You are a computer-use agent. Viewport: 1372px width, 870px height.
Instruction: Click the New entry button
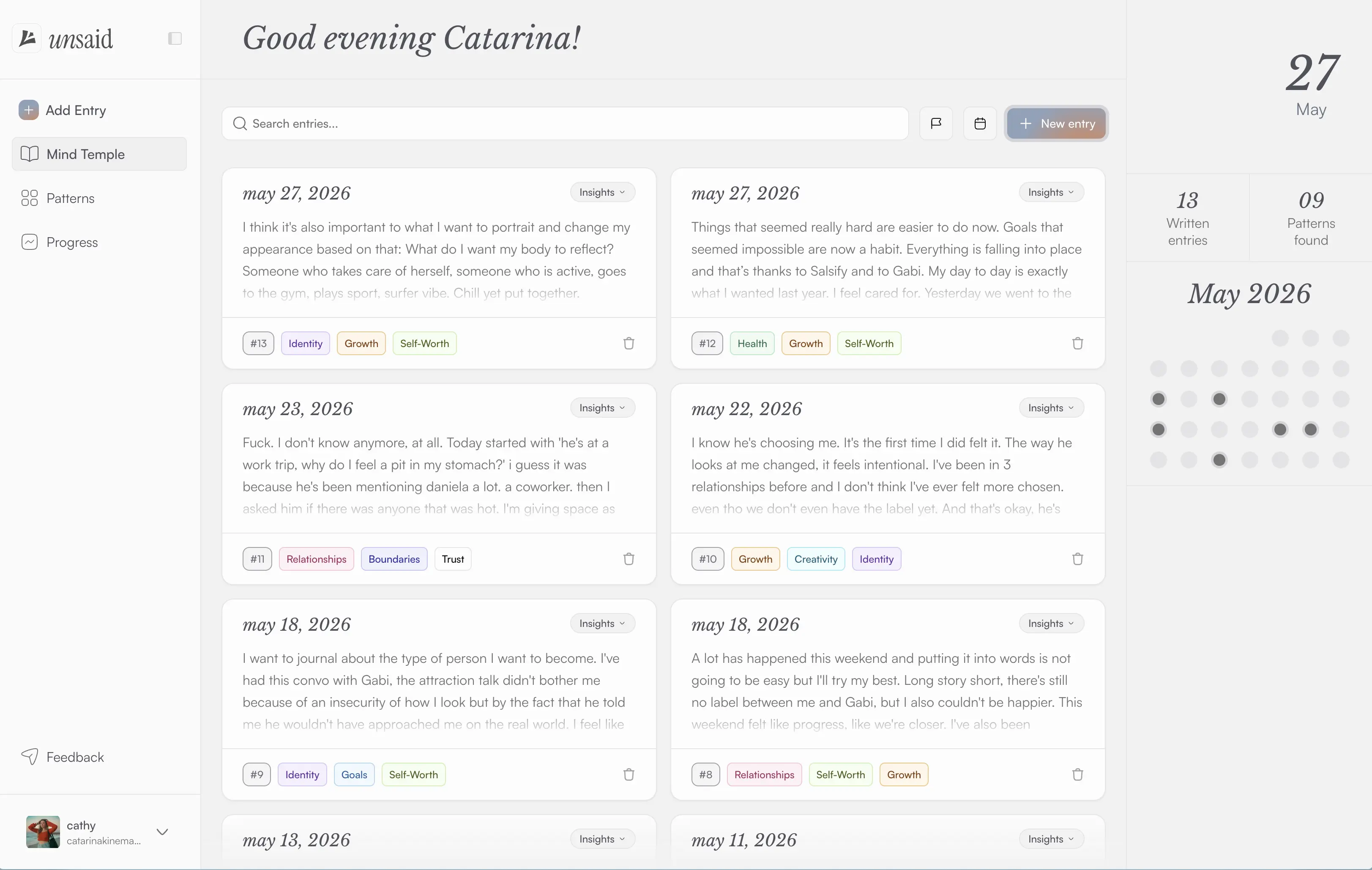tap(1056, 123)
